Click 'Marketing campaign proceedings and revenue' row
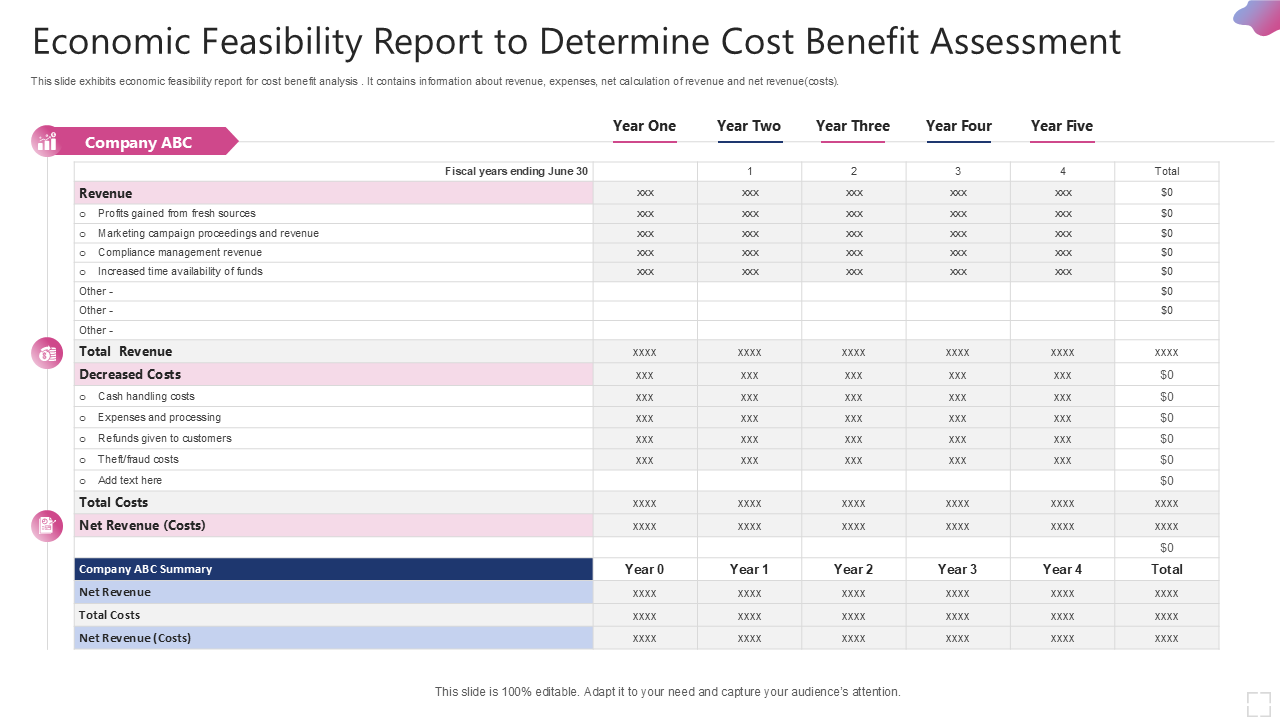The height and width of the screenshot is (720, 1280). coord(334,233)
